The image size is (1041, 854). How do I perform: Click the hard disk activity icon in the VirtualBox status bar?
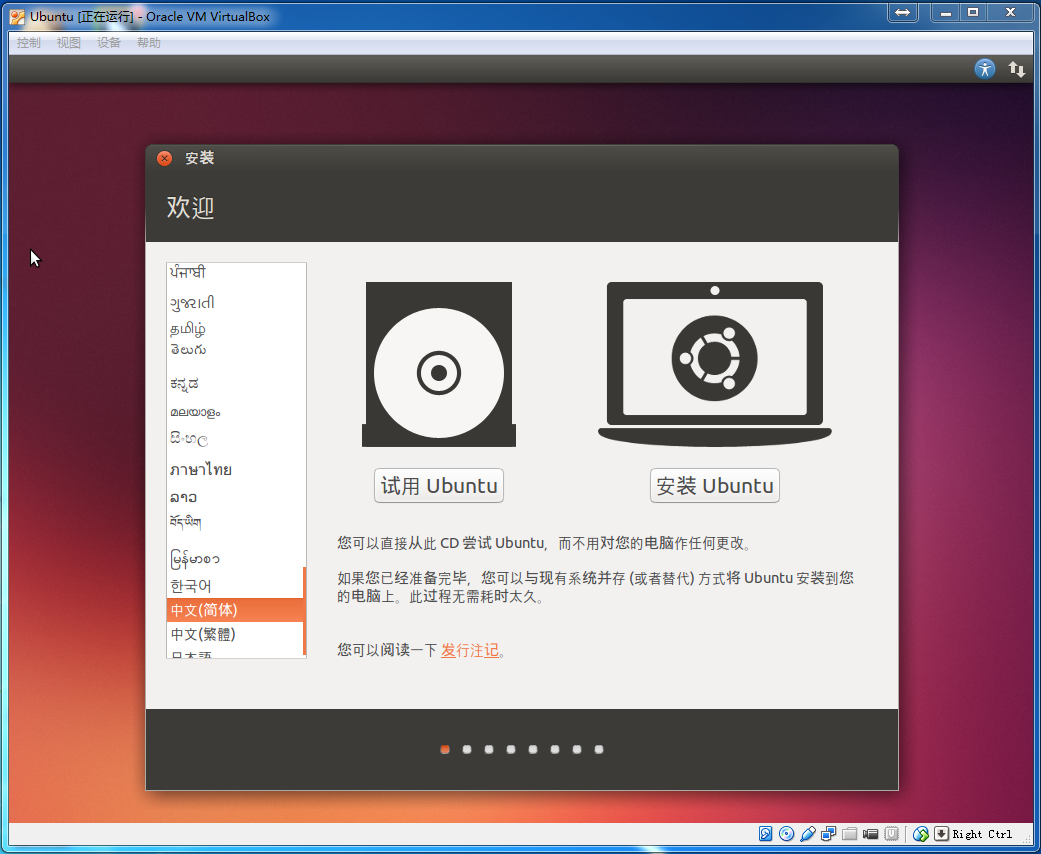765,833
